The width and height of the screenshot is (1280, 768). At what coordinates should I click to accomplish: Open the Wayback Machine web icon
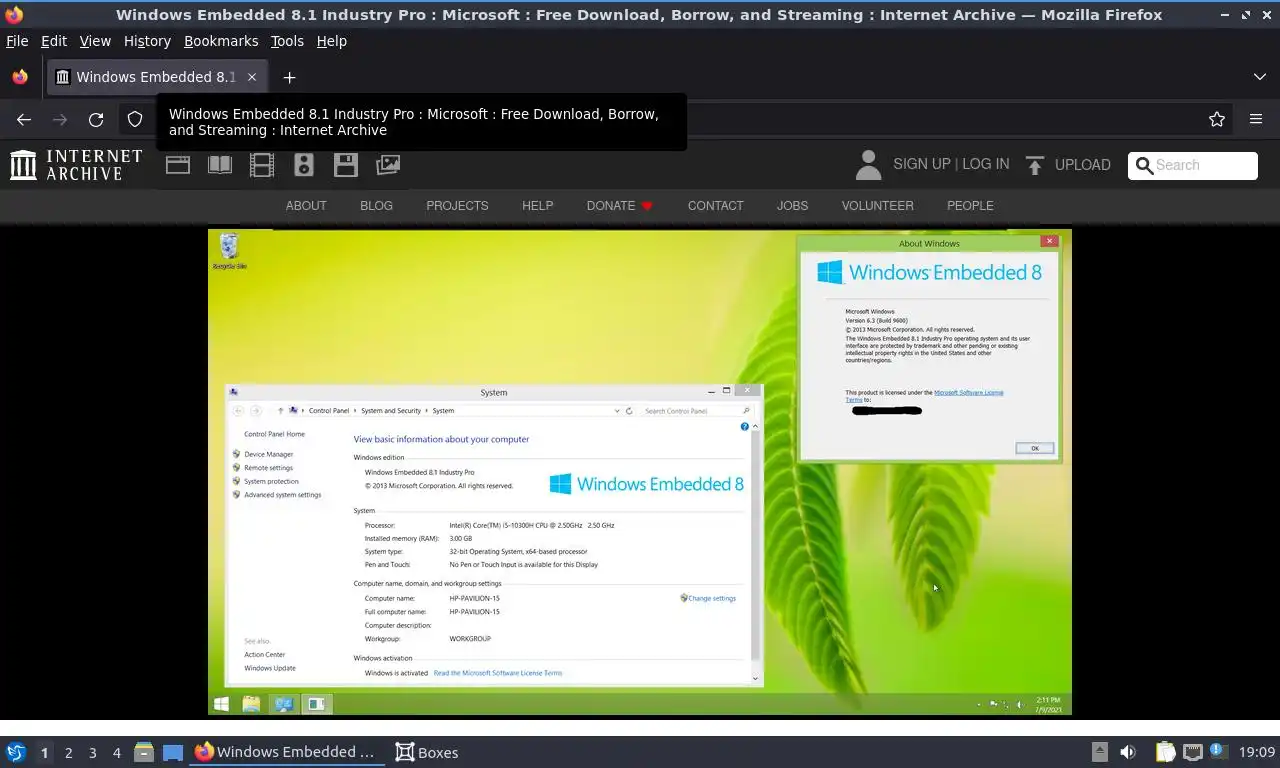(x=178, y=165)
